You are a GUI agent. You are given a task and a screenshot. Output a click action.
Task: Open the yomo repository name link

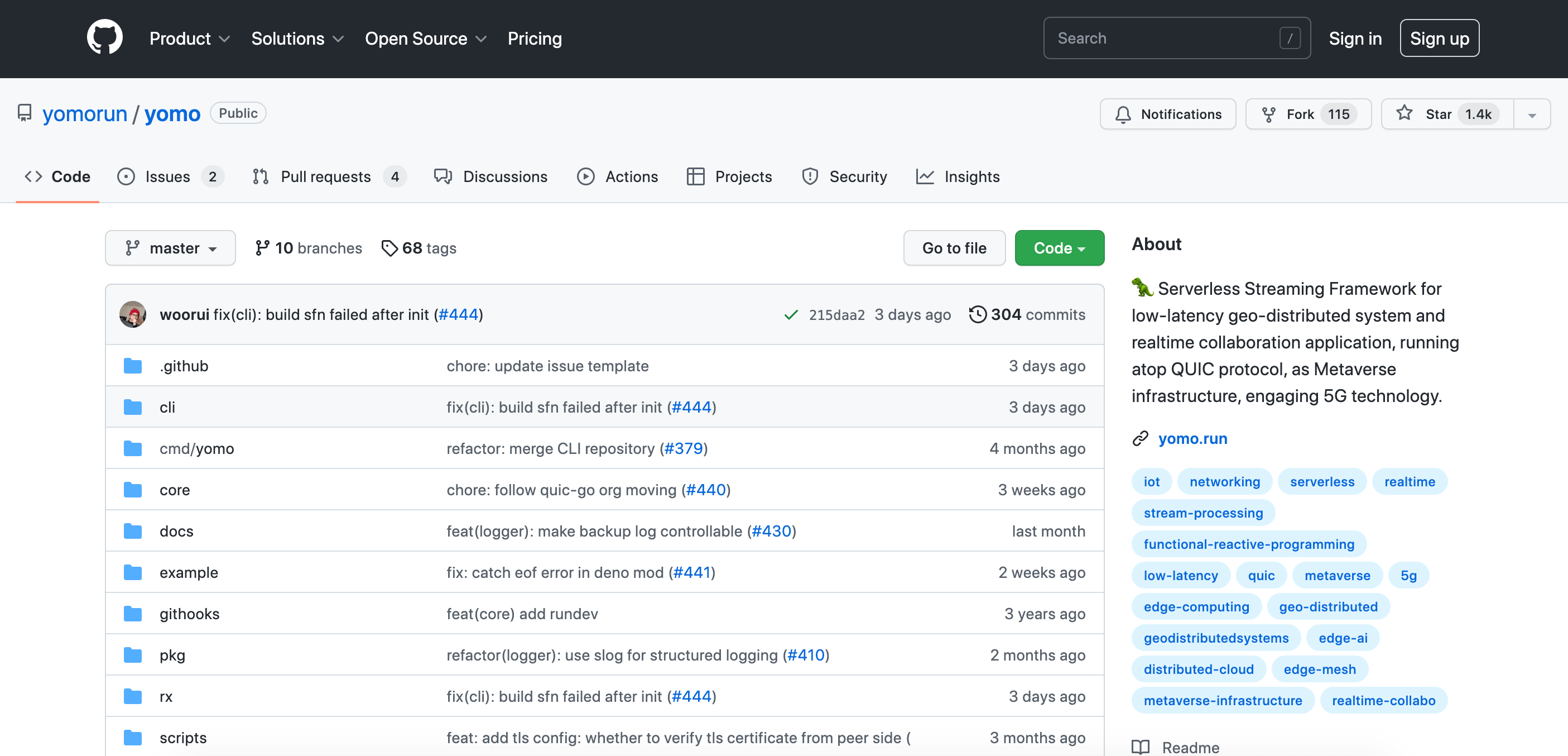(x=172, y=113)
